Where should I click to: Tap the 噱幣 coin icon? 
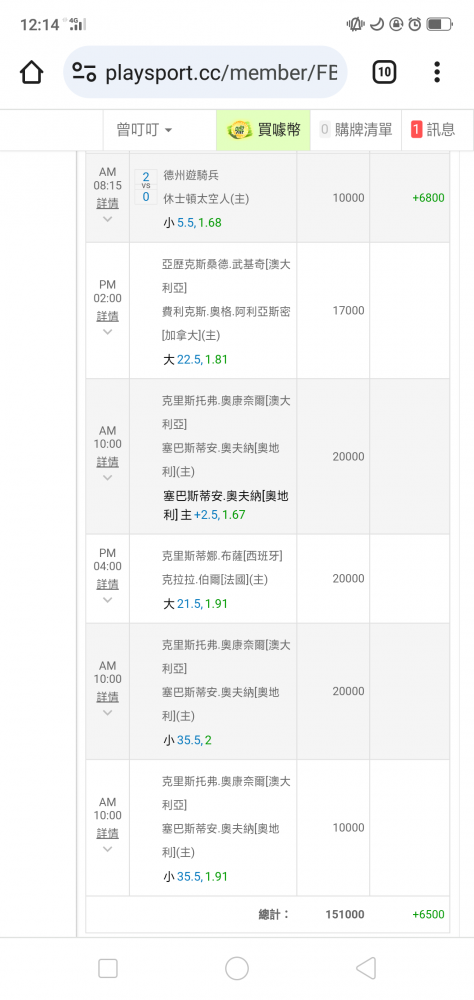(x=239, y=130)
